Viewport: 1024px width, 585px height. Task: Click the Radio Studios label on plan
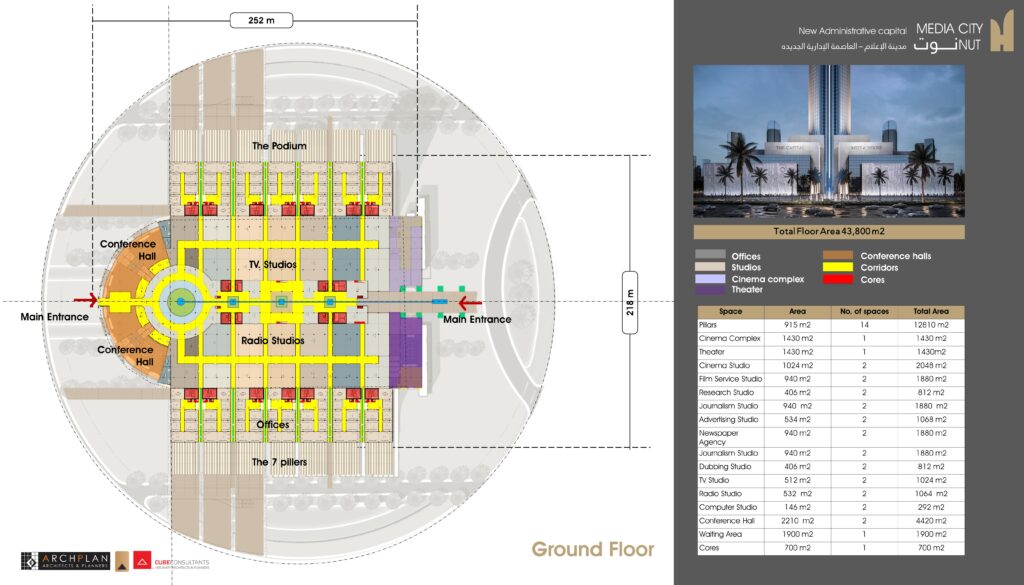pos(273,340)
